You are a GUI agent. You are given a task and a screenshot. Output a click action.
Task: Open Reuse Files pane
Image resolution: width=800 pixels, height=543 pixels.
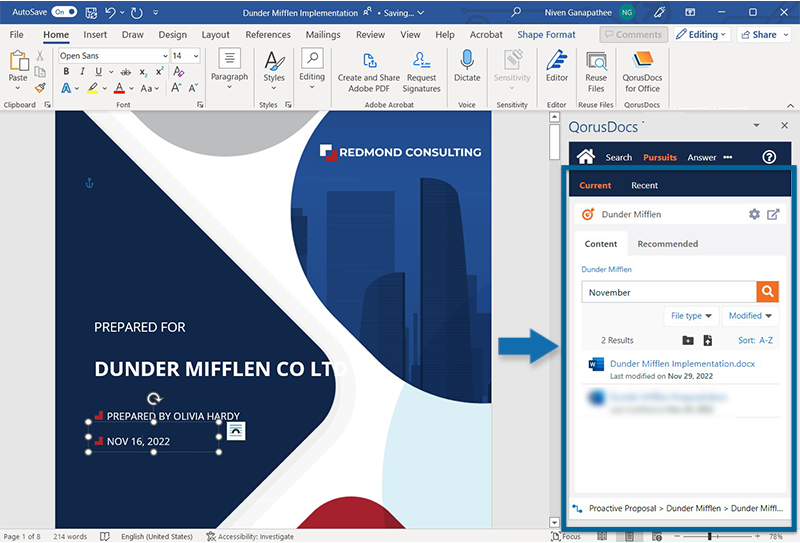596,72
